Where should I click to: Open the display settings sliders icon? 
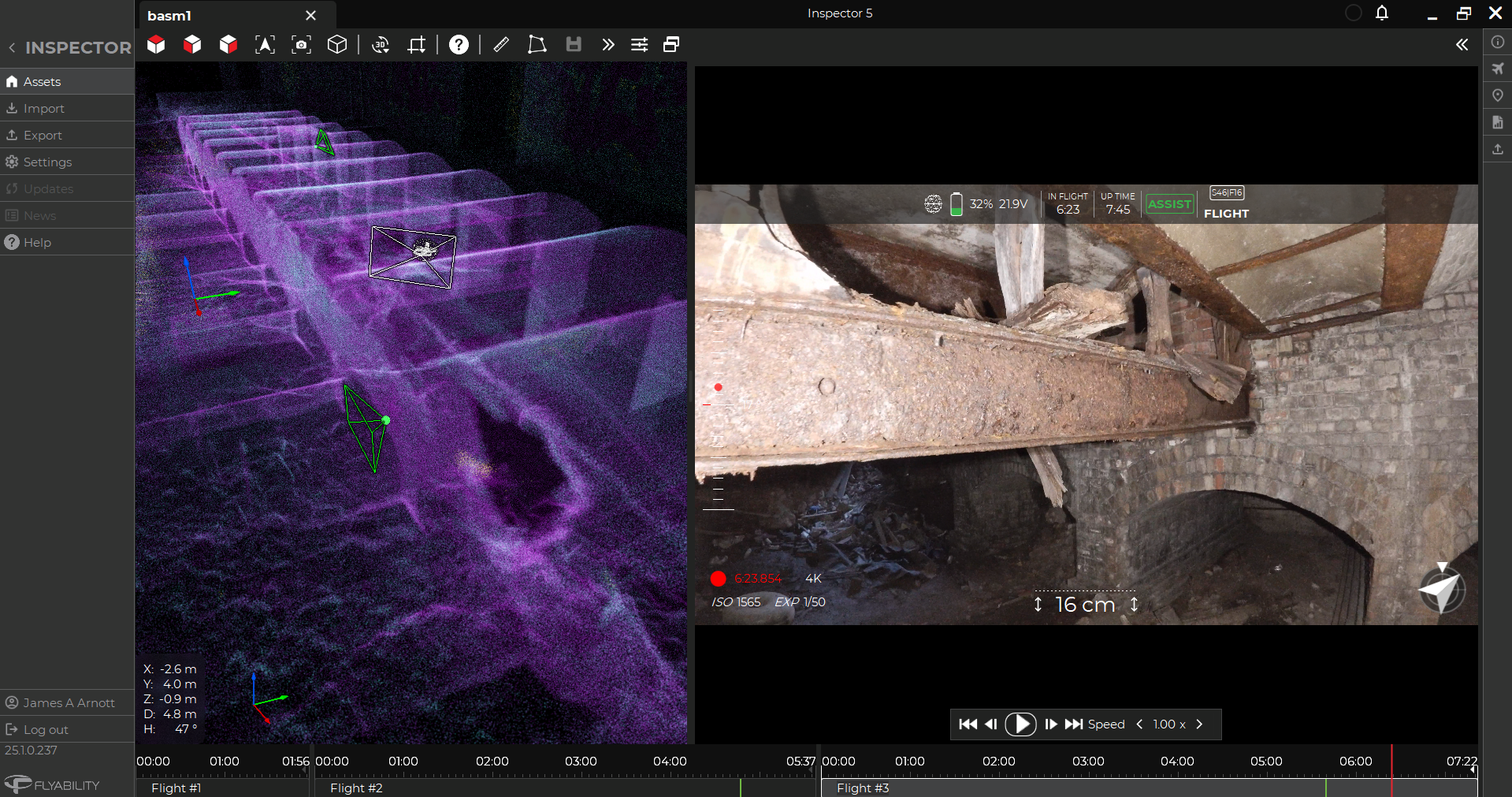pyautogui.click(x=639, y=45)
